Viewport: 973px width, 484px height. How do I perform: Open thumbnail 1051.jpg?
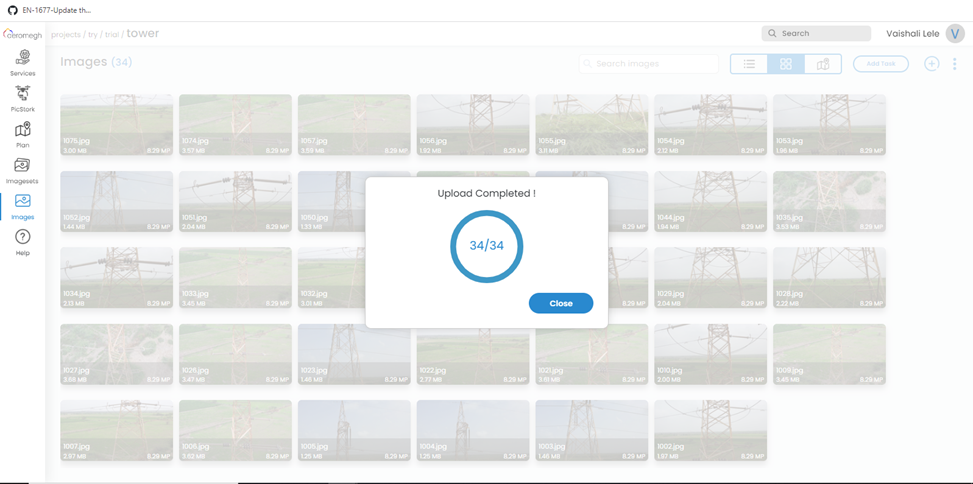click(x=235, y=202)
